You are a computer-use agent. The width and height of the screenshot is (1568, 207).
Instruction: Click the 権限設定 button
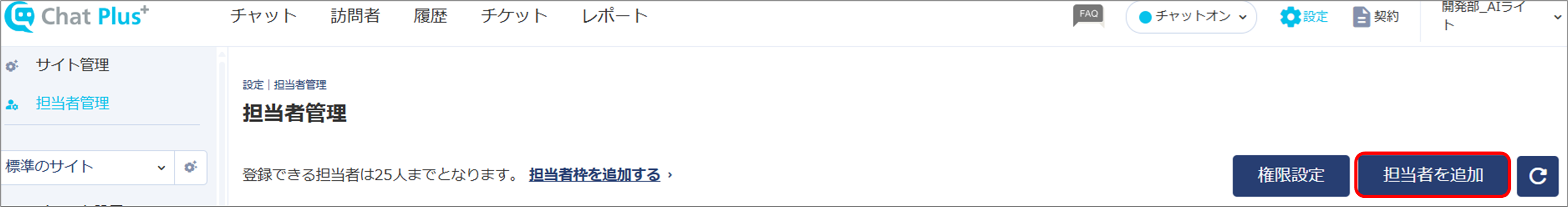pos(1291,176)
